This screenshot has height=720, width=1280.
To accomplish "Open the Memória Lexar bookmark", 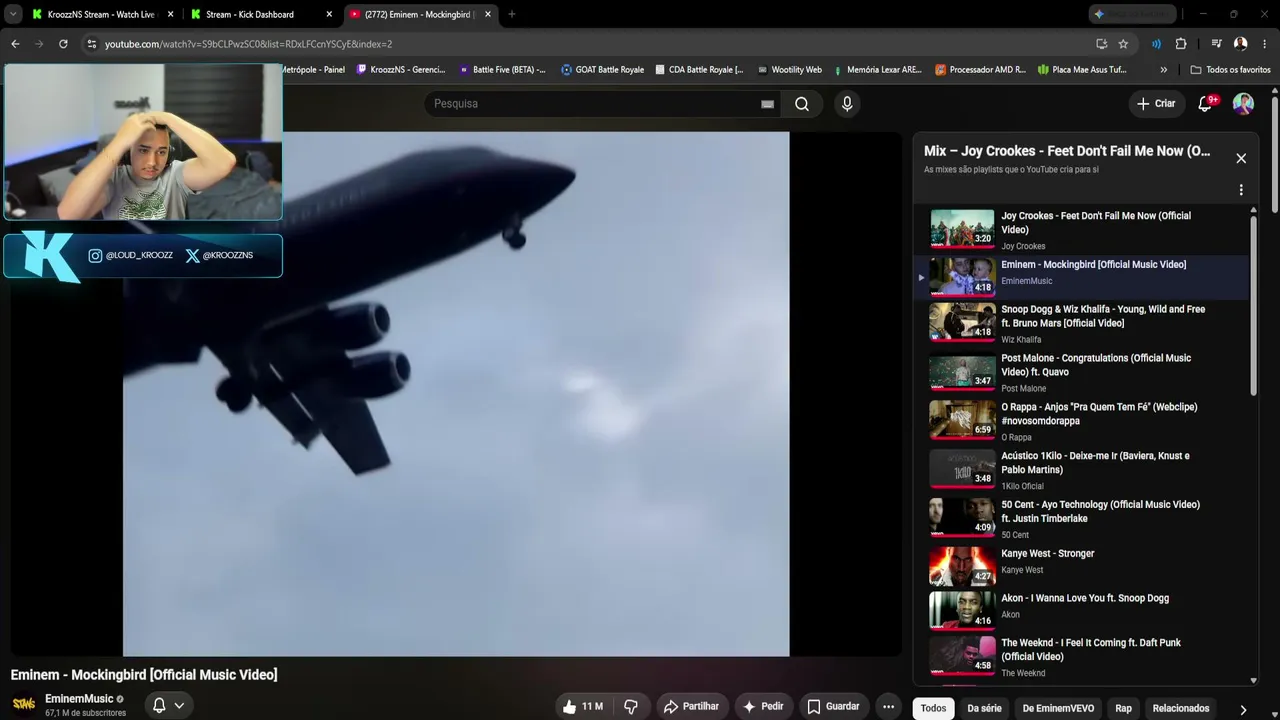I will coord(877,70).
